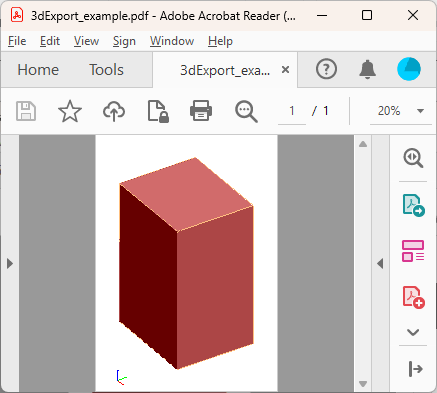Expand more tools with the down chevron

click(413, 332)
